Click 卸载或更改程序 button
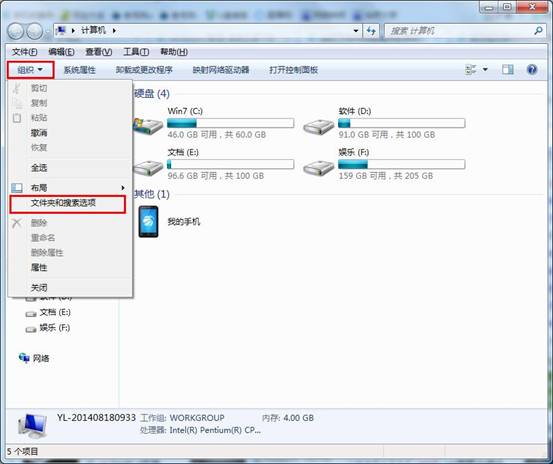The image size is (553, 464). pyautogui.click(x=144, y=70)
